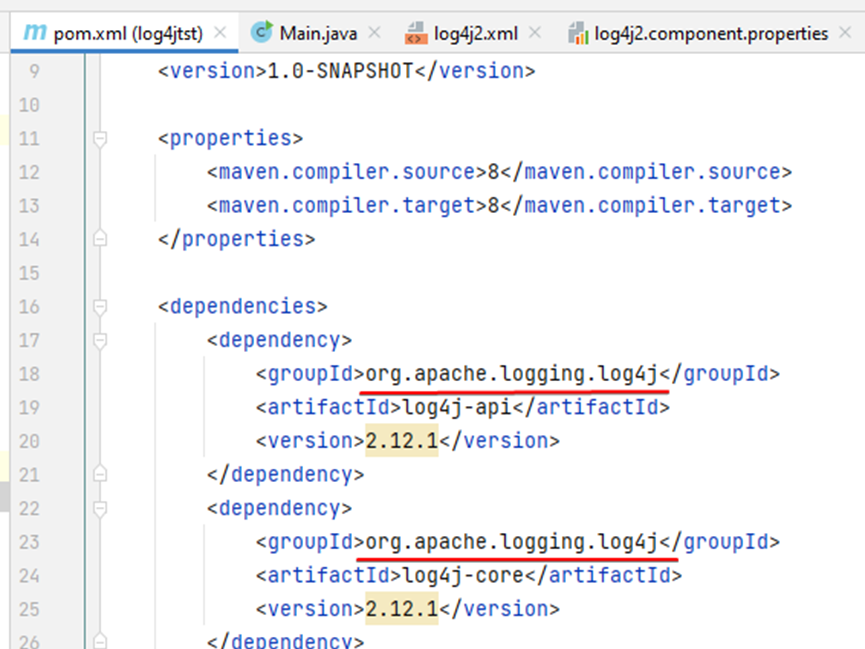
Task: Open the log4j2.component.properties tab
Action: (711, 33)
